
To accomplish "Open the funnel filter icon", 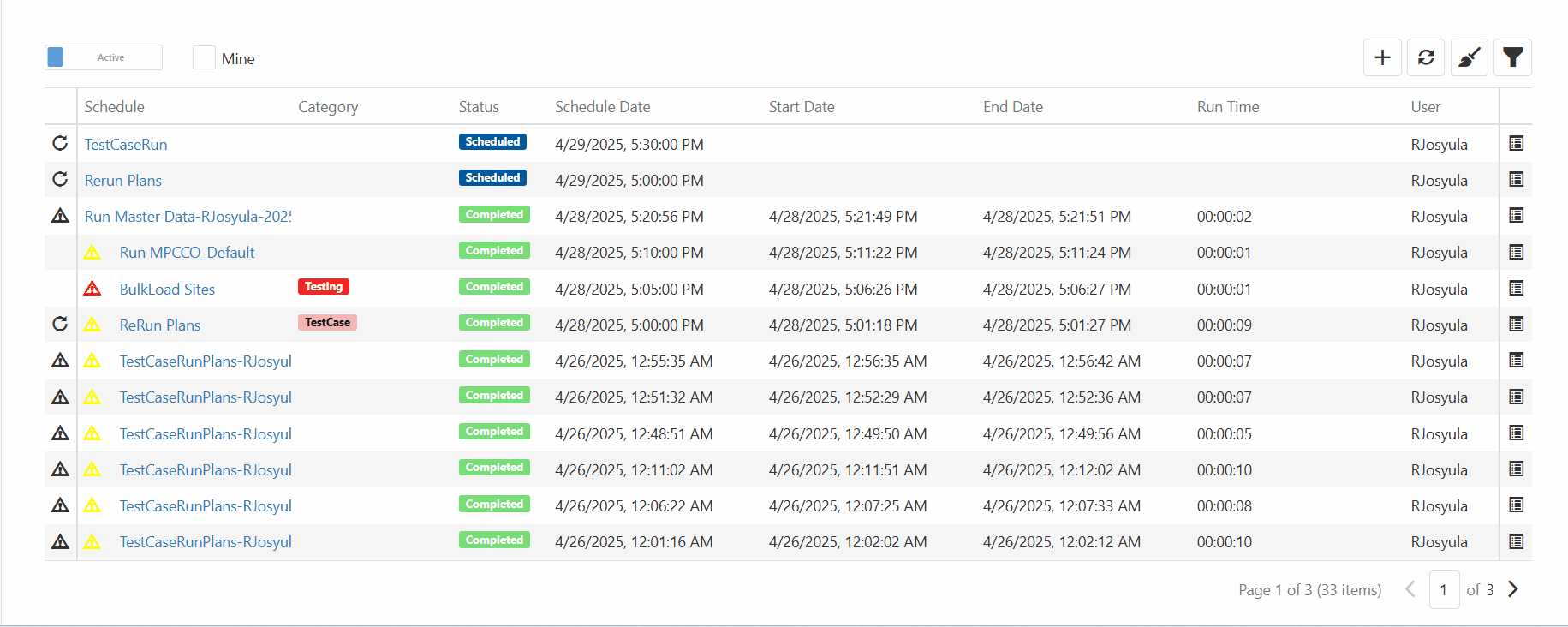I will pyautogui.click(x=1512, y=57).
